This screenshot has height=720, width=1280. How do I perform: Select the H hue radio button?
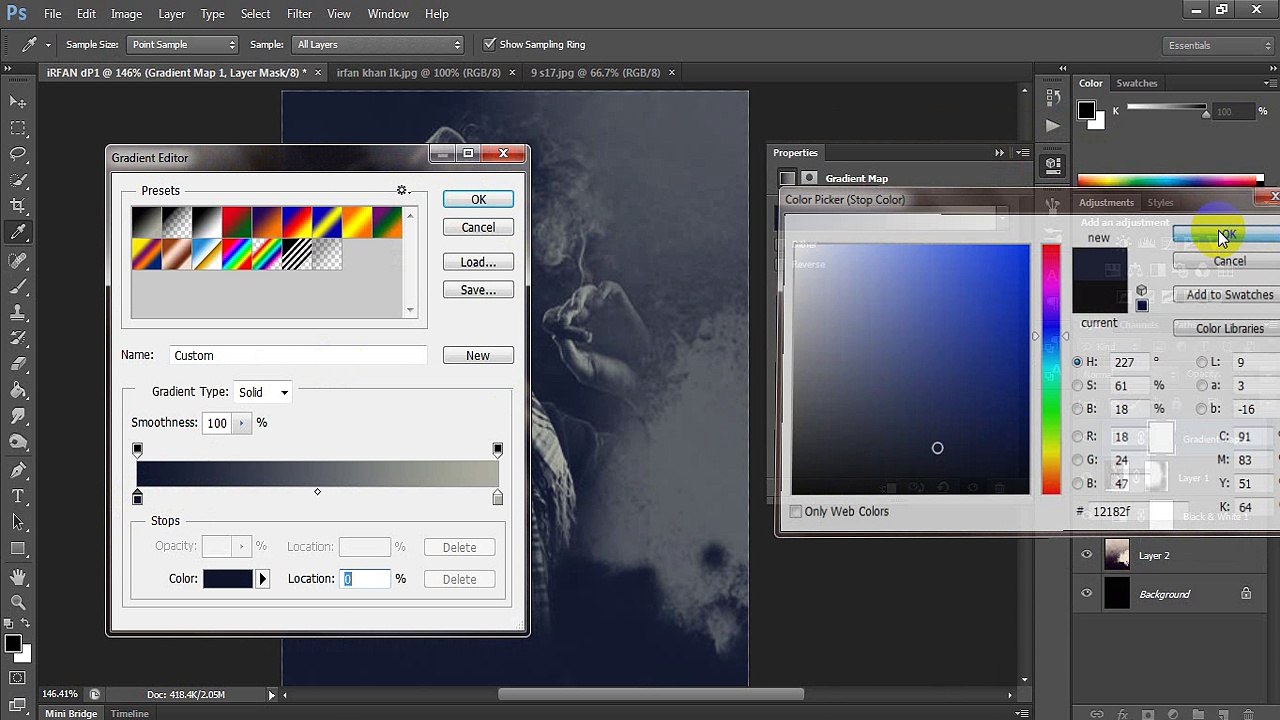(x=1077, y=362)
